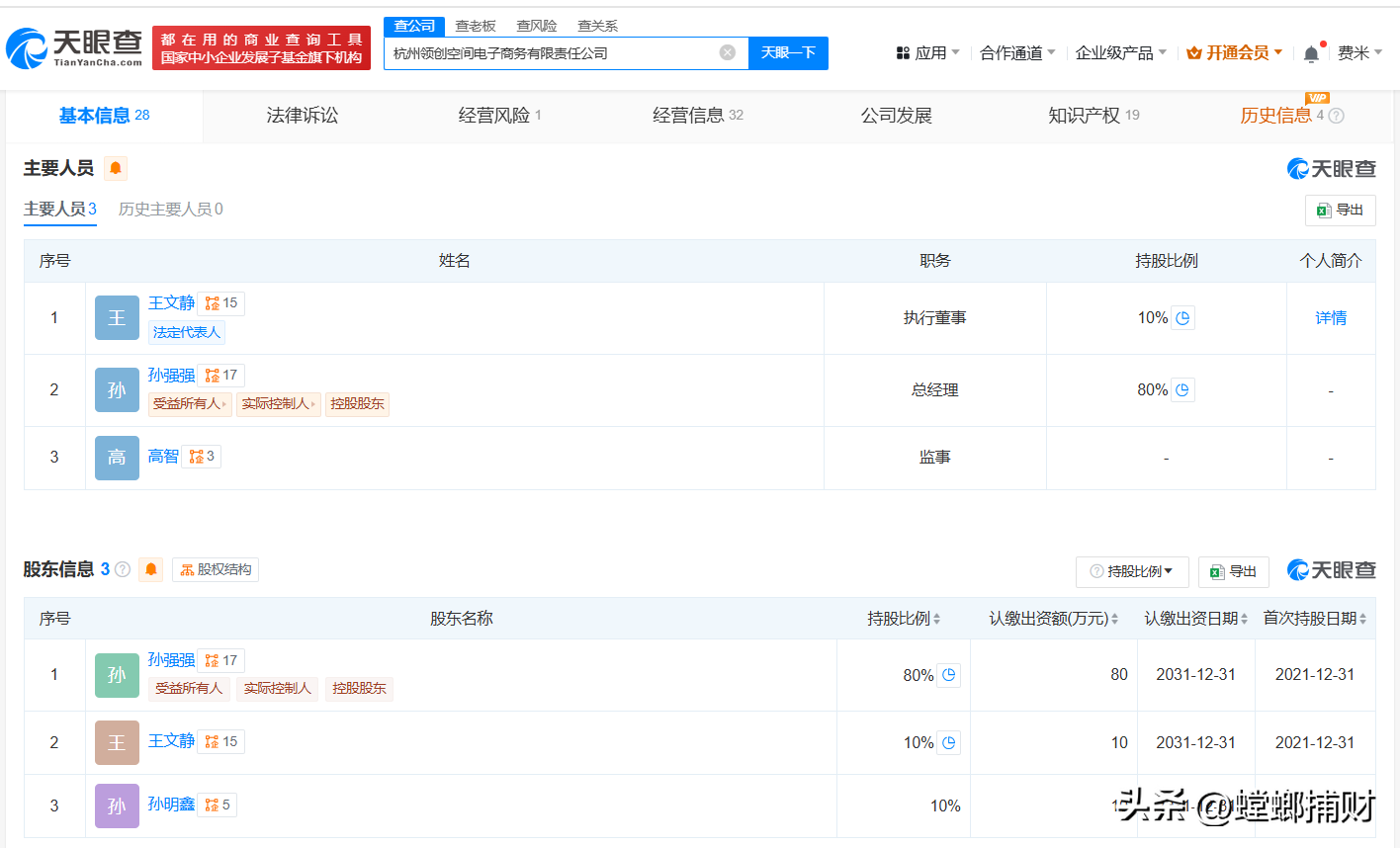Open 王文静 profile link in personnel table

pyautogui.click(x=171, y=302)
